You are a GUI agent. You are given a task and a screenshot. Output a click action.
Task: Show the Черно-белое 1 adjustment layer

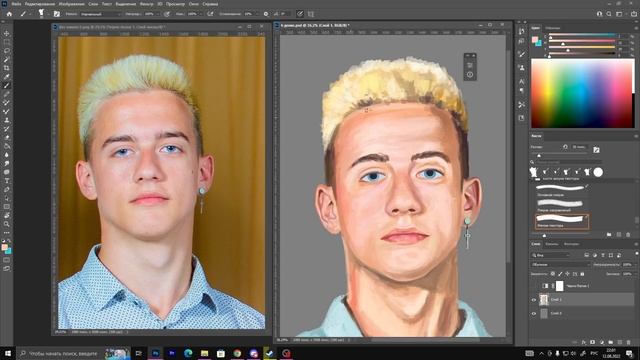534,286
